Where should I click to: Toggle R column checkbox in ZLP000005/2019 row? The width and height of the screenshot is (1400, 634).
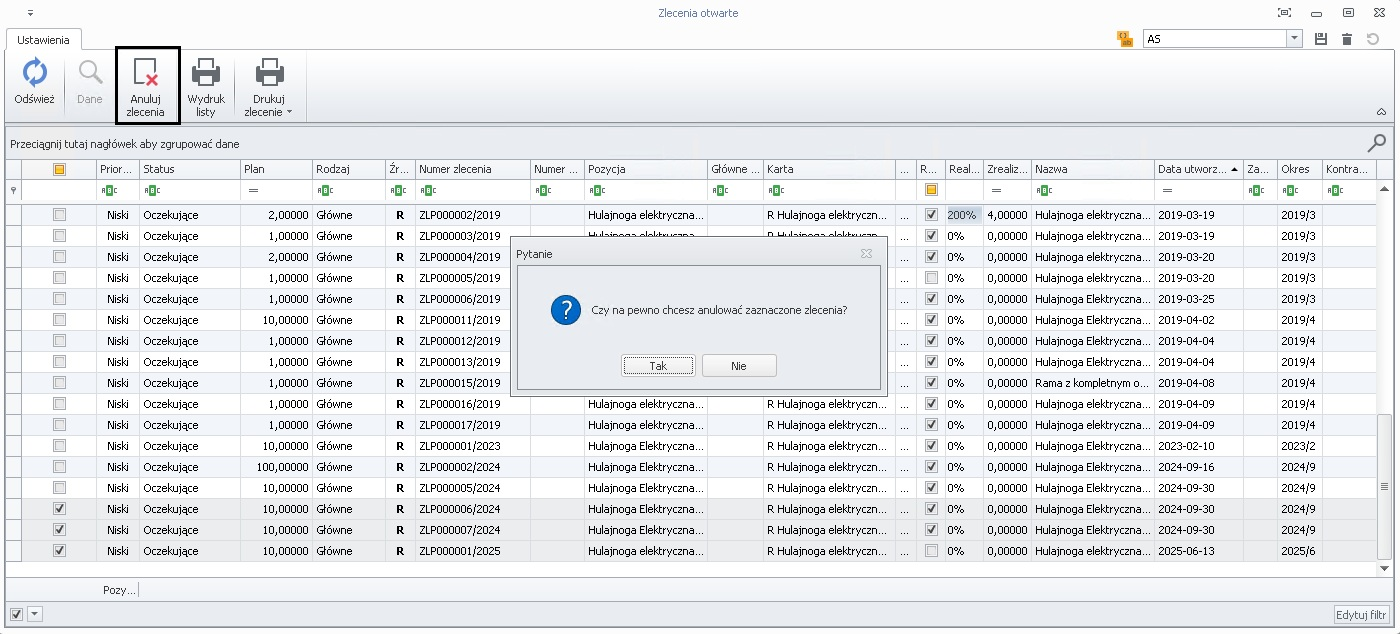tap(931, 278)
